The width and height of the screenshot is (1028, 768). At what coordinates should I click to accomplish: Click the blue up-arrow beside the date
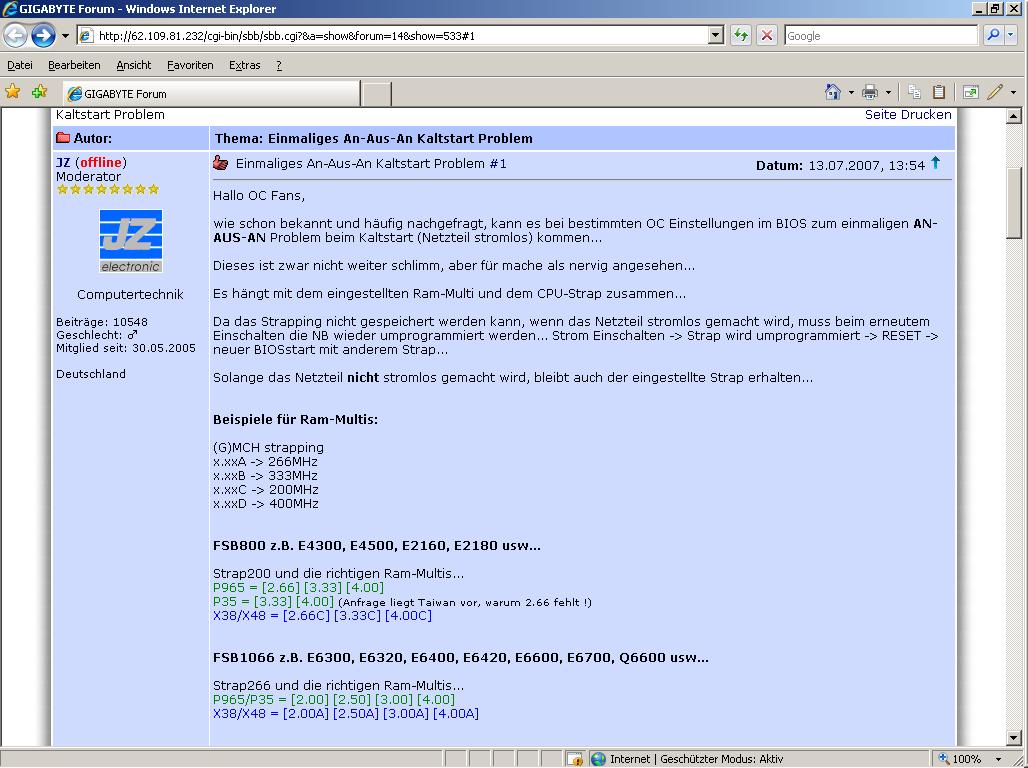click(936, 163)
